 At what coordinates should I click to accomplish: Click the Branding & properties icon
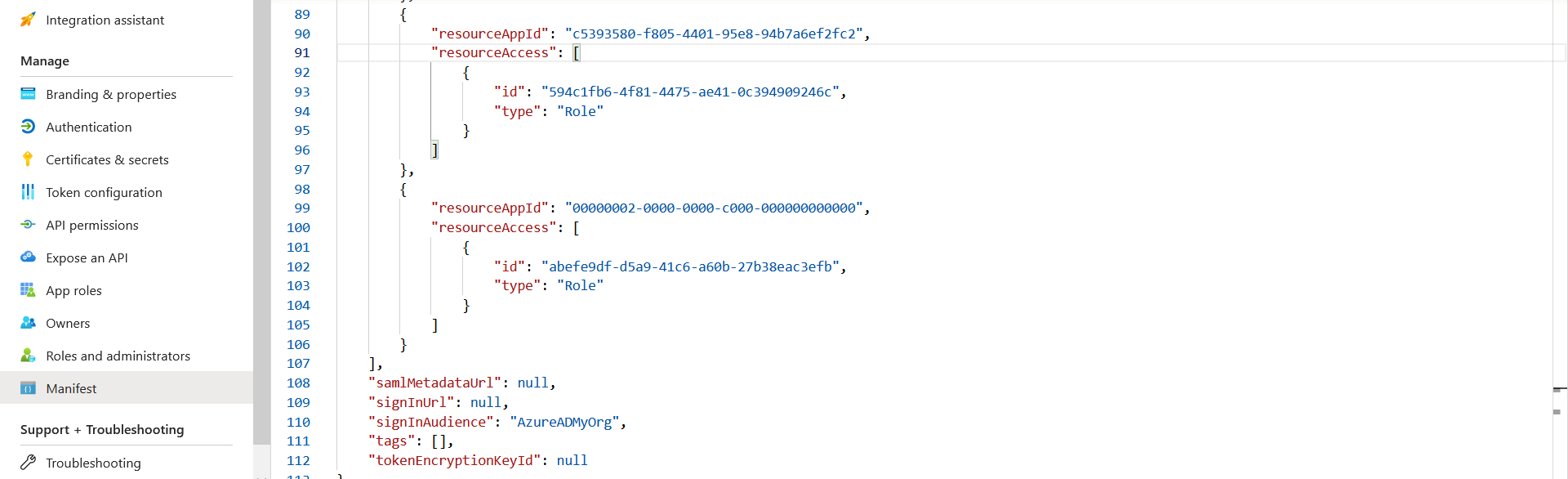[28, 94]
